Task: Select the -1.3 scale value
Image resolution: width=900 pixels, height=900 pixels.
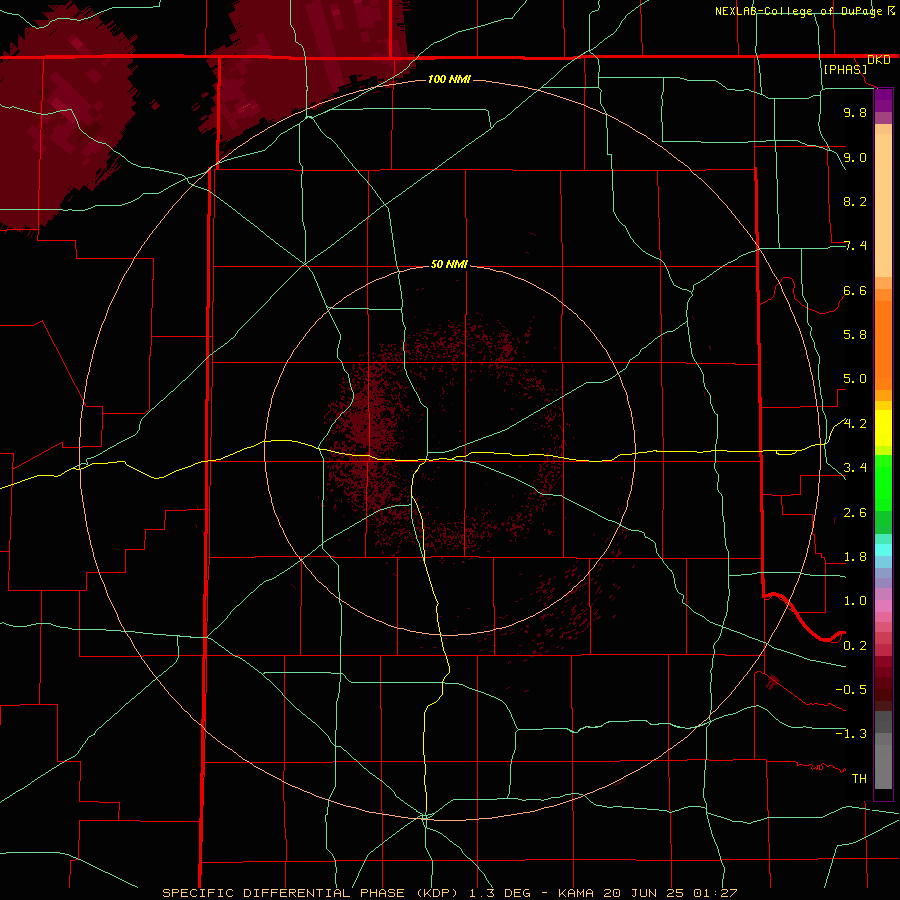Action: coord(851,734)
